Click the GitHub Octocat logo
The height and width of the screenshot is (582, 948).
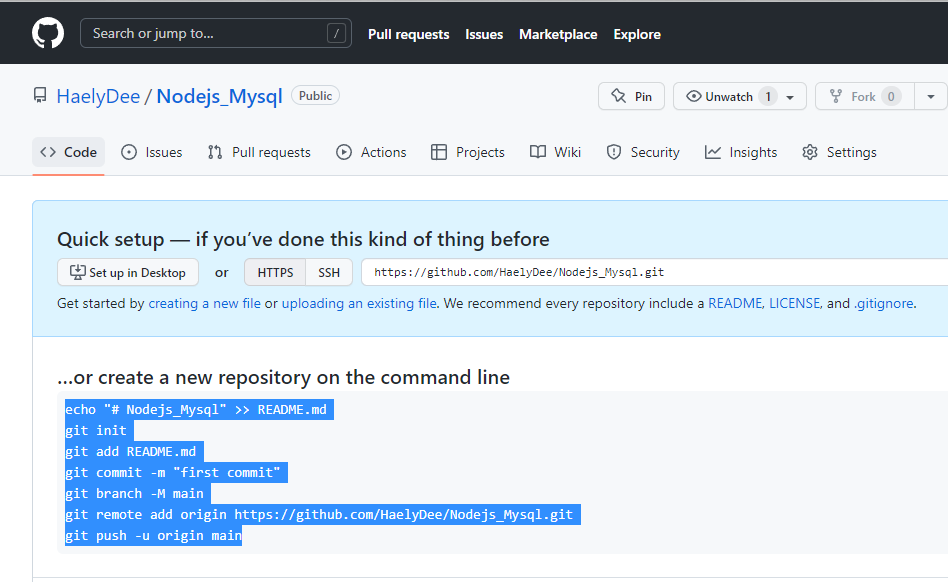[x=48, y=33]
